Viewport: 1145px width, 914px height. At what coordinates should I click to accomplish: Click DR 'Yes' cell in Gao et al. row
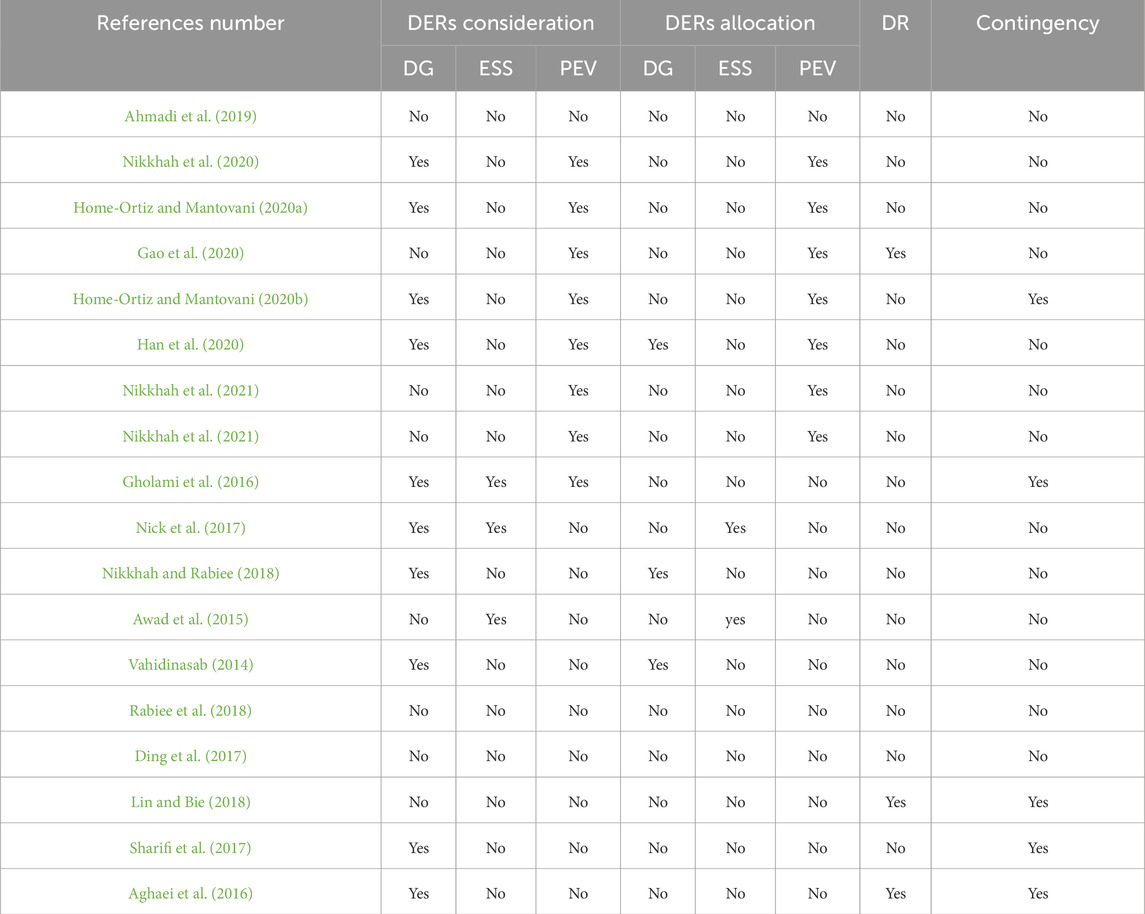[x=895, y=253]
